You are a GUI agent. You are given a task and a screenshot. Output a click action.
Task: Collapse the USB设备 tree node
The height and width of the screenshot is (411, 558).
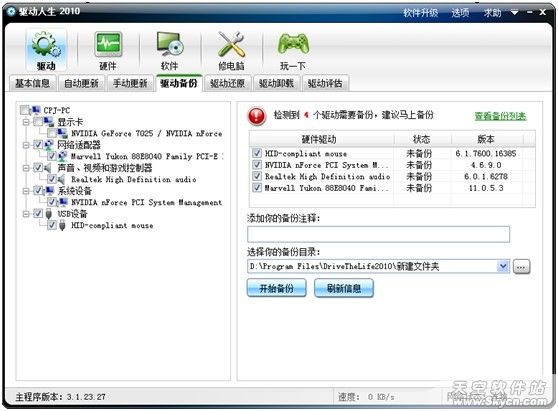click(26, 214)
